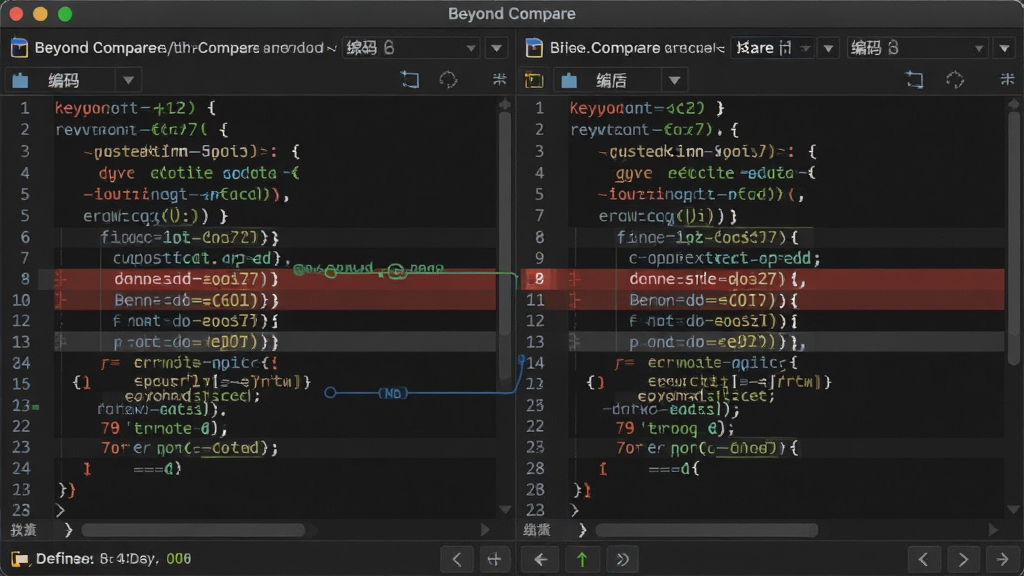
Task: Click the blue folder icon beside 编码 label
Action: click(x=20, y=80)
